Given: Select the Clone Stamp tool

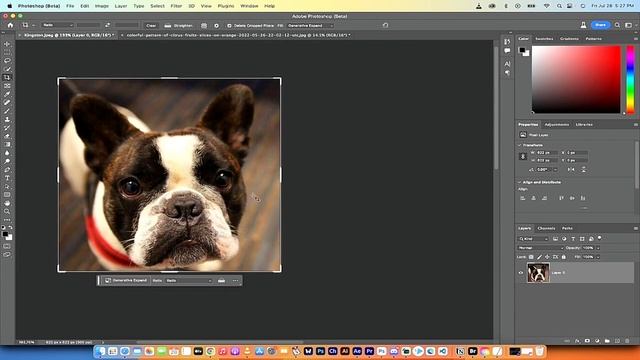Looking at the screenshot, I should [7, 120].
